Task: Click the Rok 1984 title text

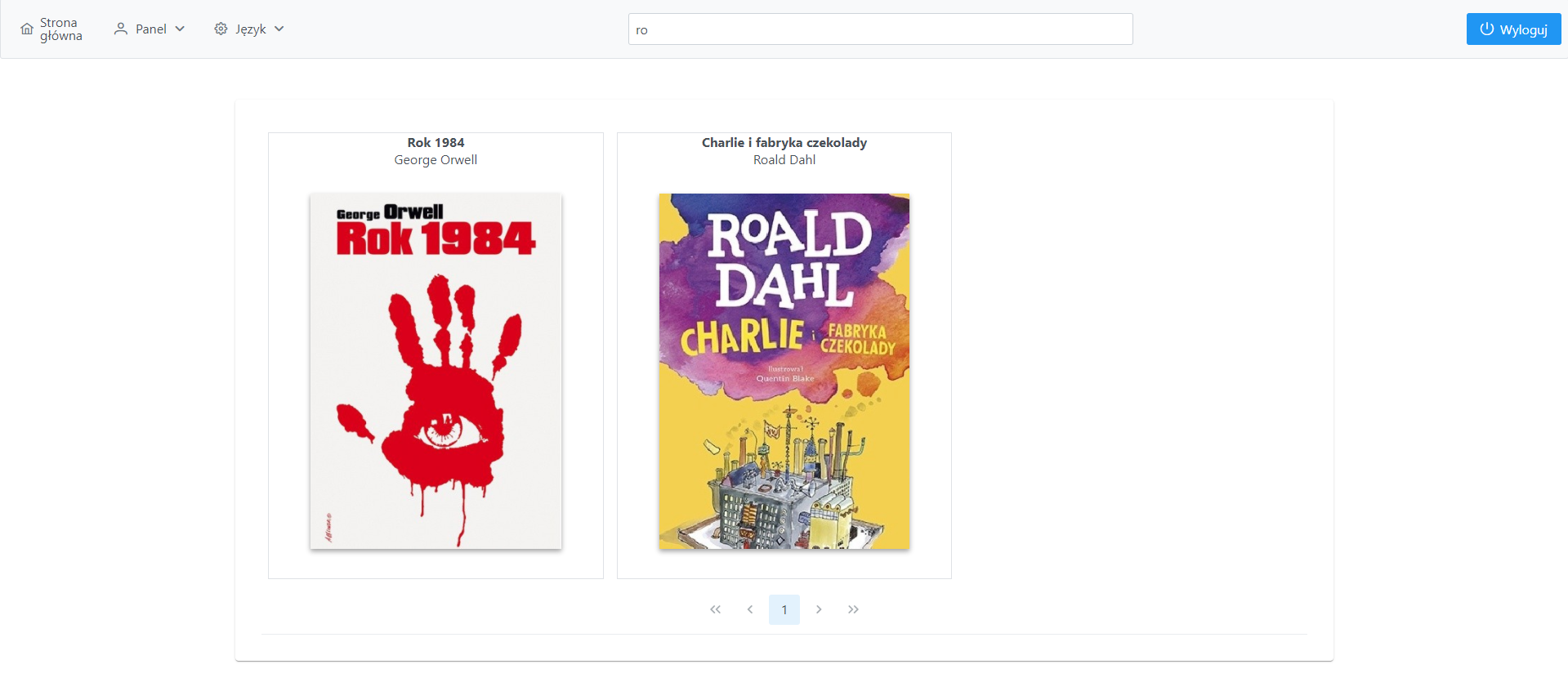Action: point(436,142)
